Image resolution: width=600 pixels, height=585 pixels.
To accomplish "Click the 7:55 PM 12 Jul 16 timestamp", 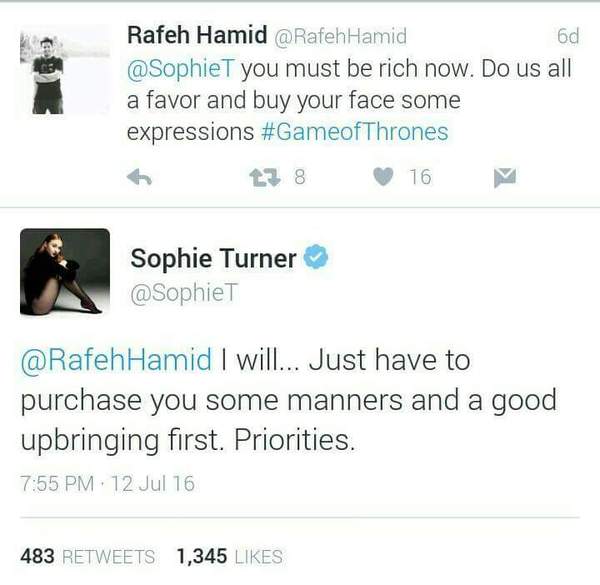I will coord(107,484).
